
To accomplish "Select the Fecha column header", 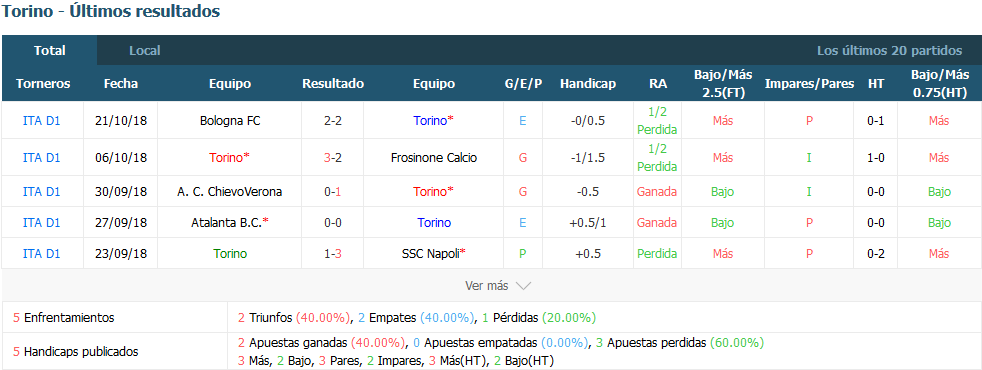I will click(x=121, y=84).
